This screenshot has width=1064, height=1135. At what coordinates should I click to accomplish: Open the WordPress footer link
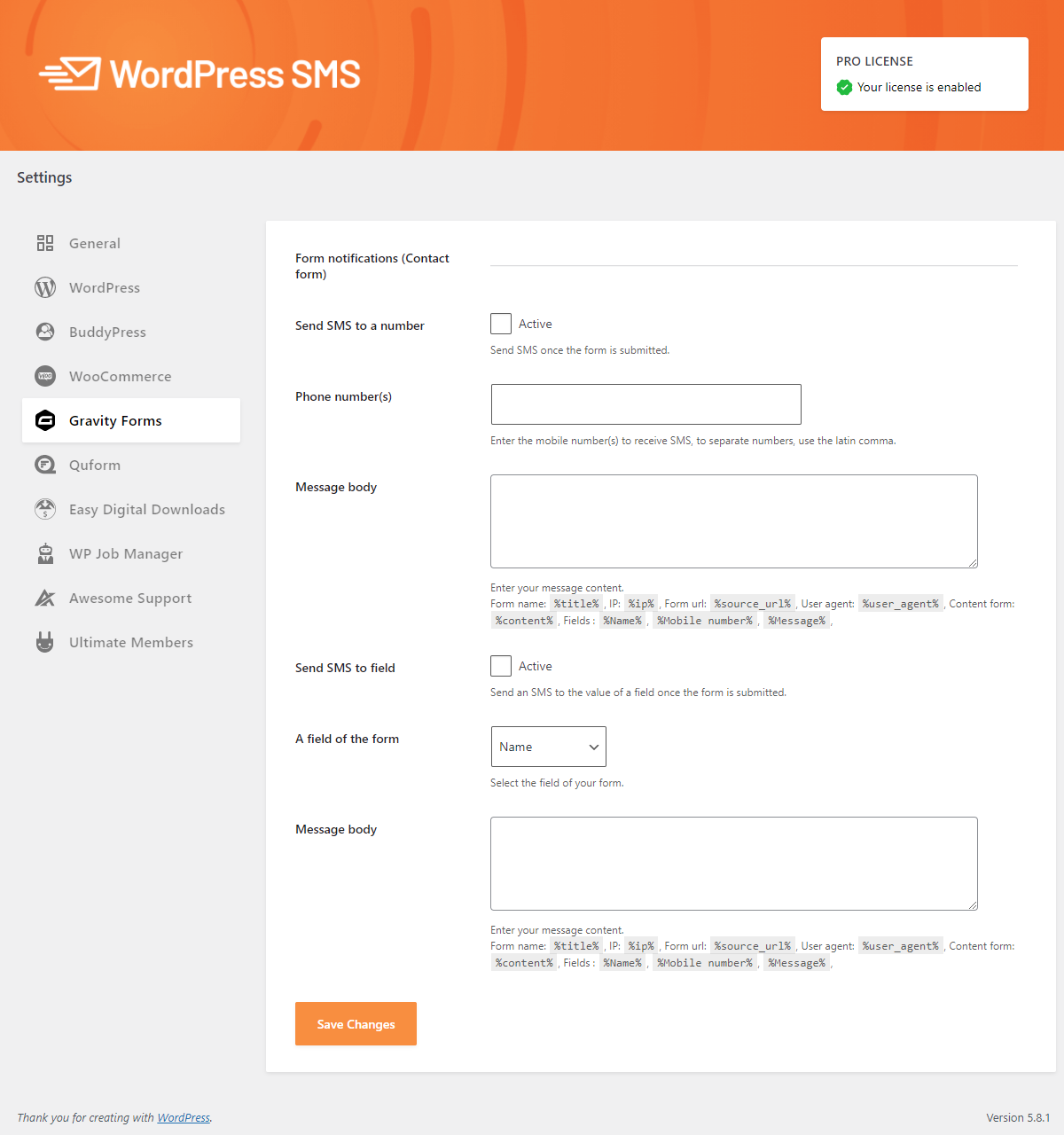(x=184, y=1117)
